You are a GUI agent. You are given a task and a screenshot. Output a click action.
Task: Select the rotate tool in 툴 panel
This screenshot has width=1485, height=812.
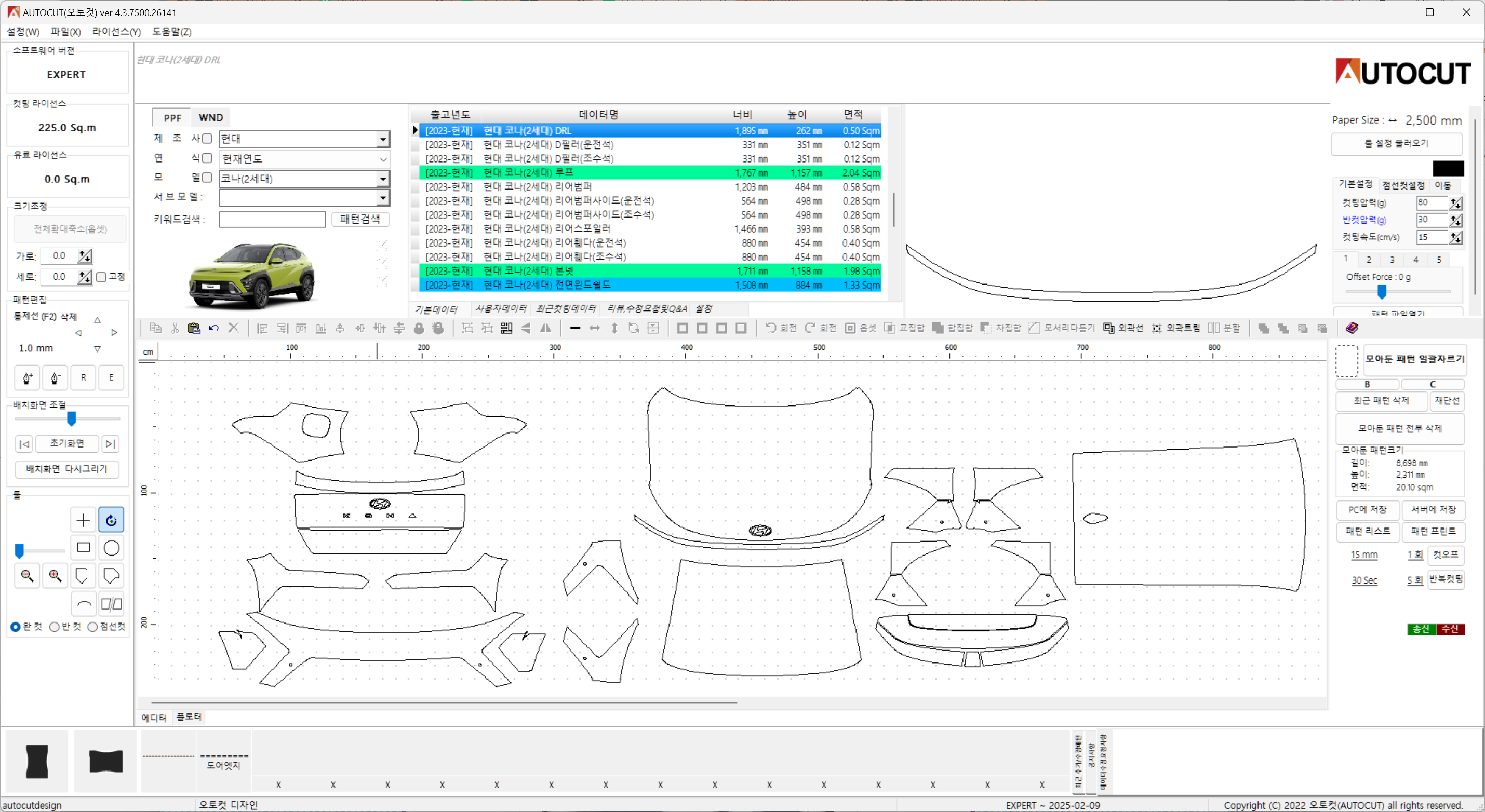point(111,520)
